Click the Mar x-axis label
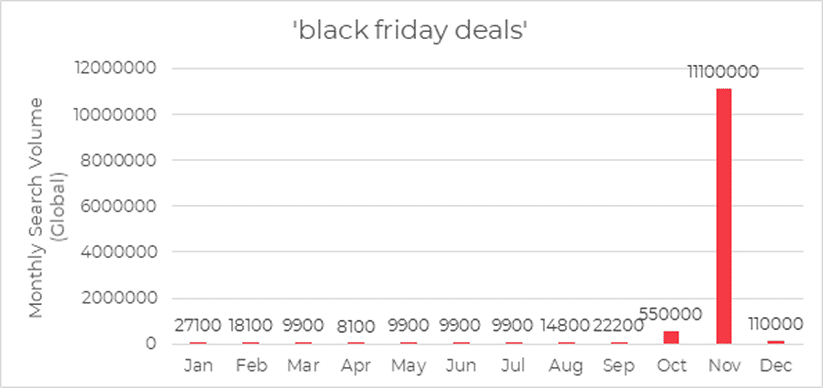 [303, 365]
